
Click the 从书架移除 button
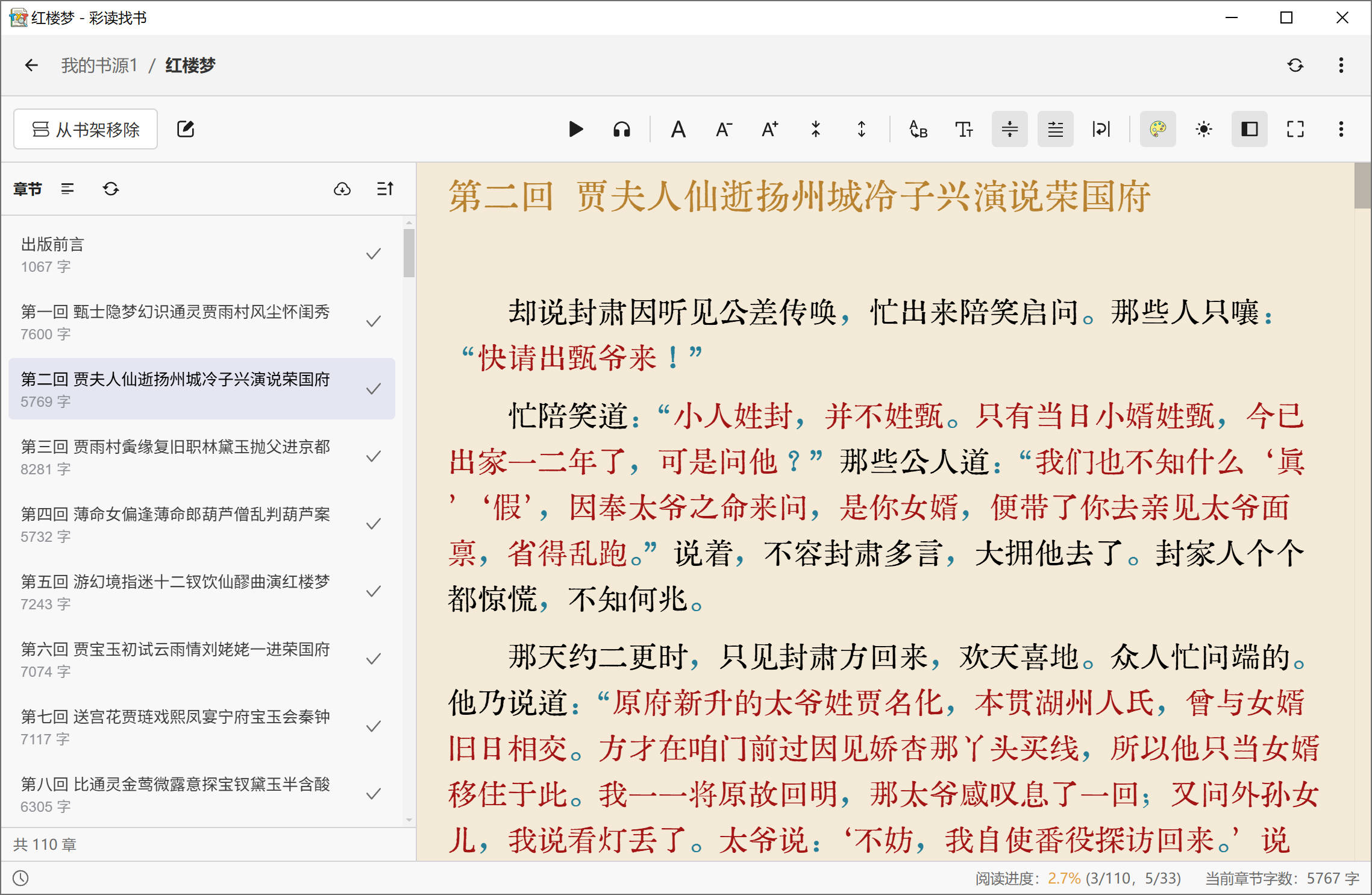click(x=86, y=129)
